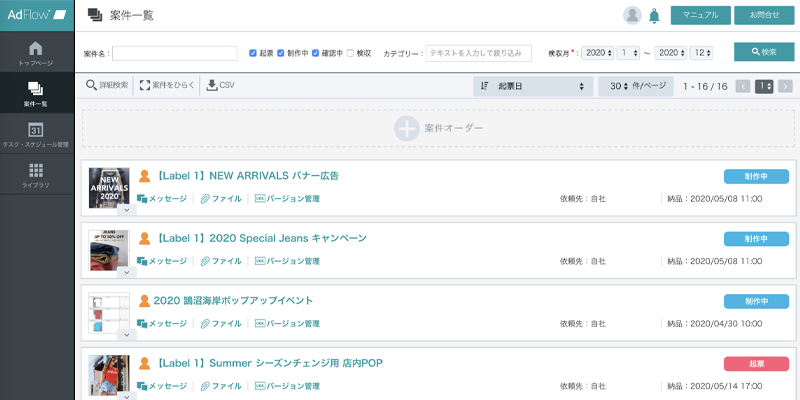The height and width of the screenshot is (400, 800).
Task: Click the red 起票 status badge
Action: pyautogui.click(x=756, y=364)
